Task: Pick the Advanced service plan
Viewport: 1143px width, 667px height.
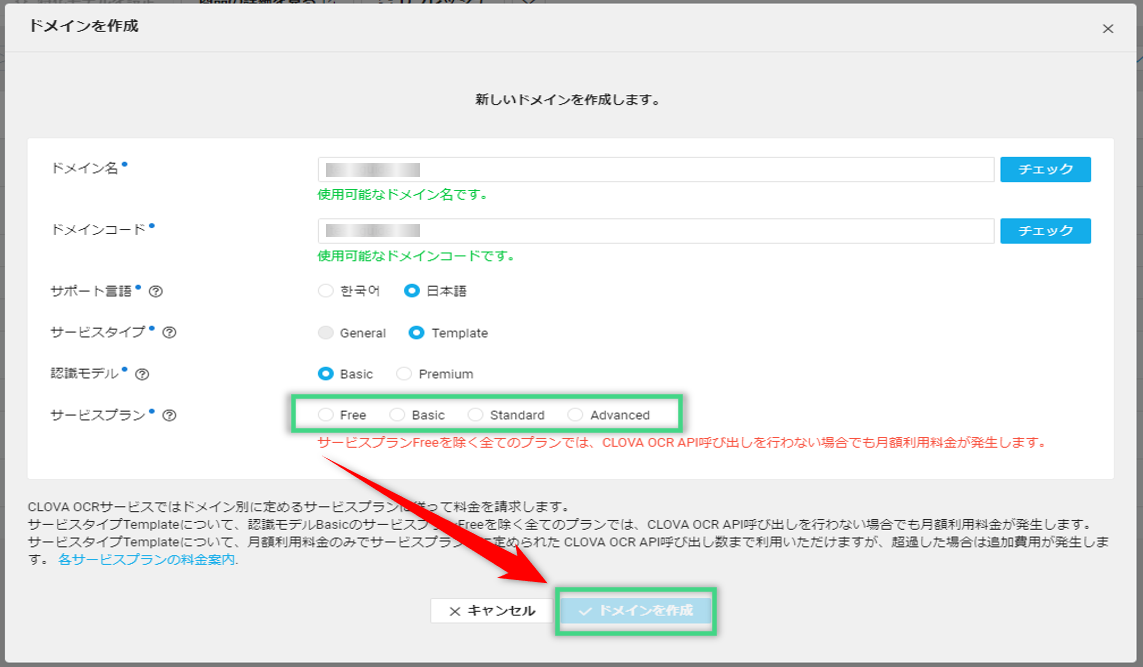Action: [x=575, y=415]
